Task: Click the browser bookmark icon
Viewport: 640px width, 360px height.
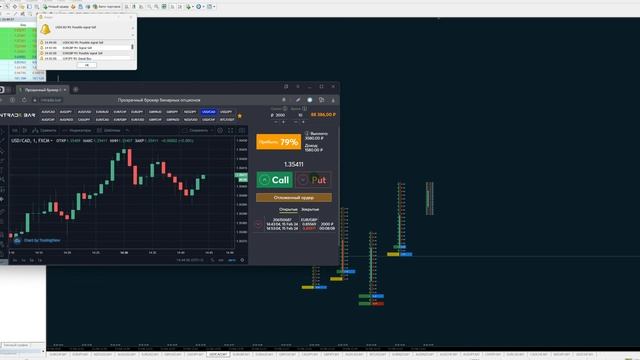Action: [x=284, y=100]
